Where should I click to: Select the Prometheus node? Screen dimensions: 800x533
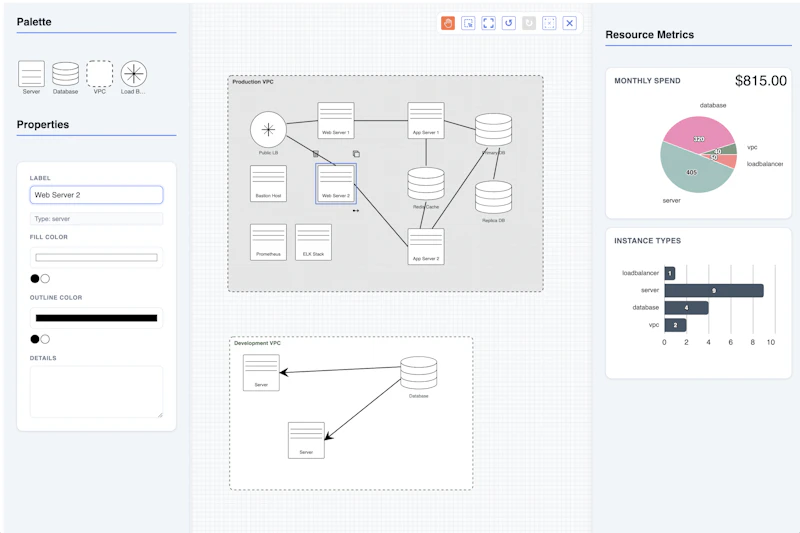pyautogui.click(x=268, y=242)
